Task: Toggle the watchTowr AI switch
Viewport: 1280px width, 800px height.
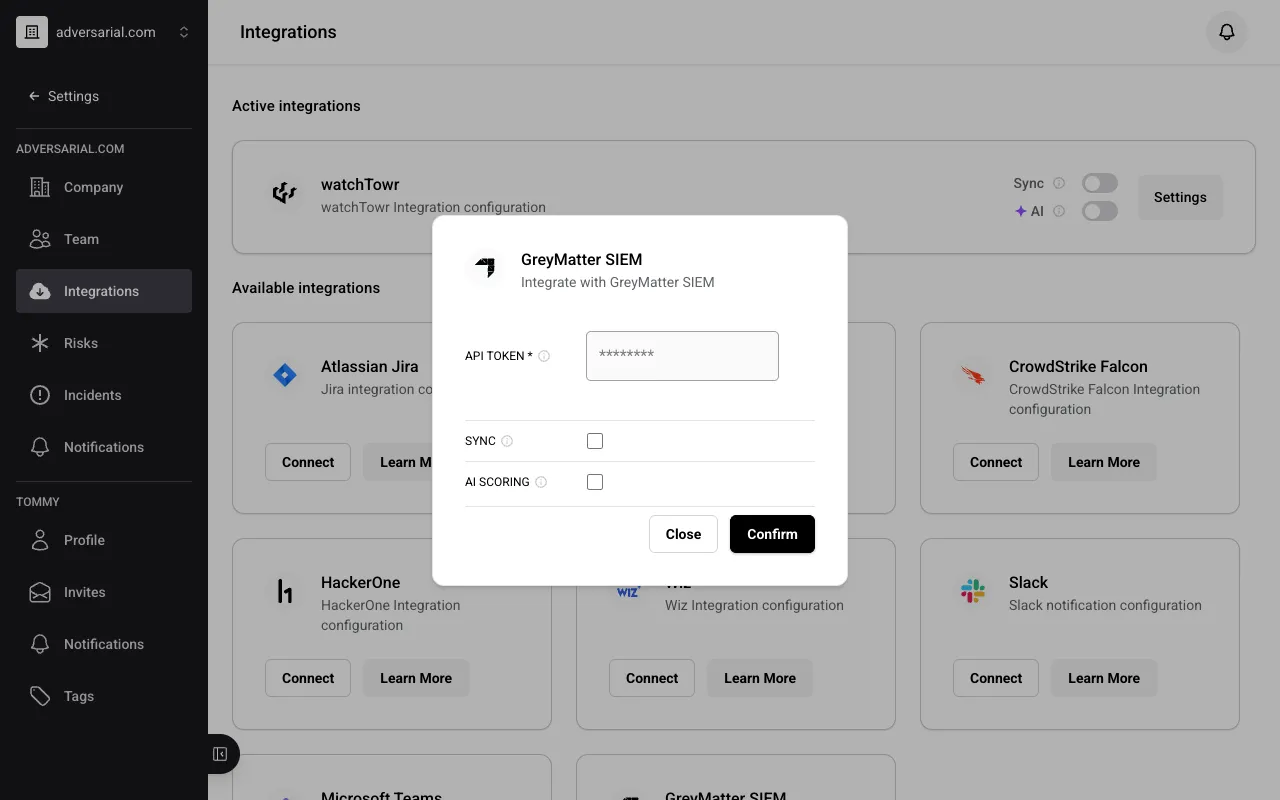Action: [1100, 211]
